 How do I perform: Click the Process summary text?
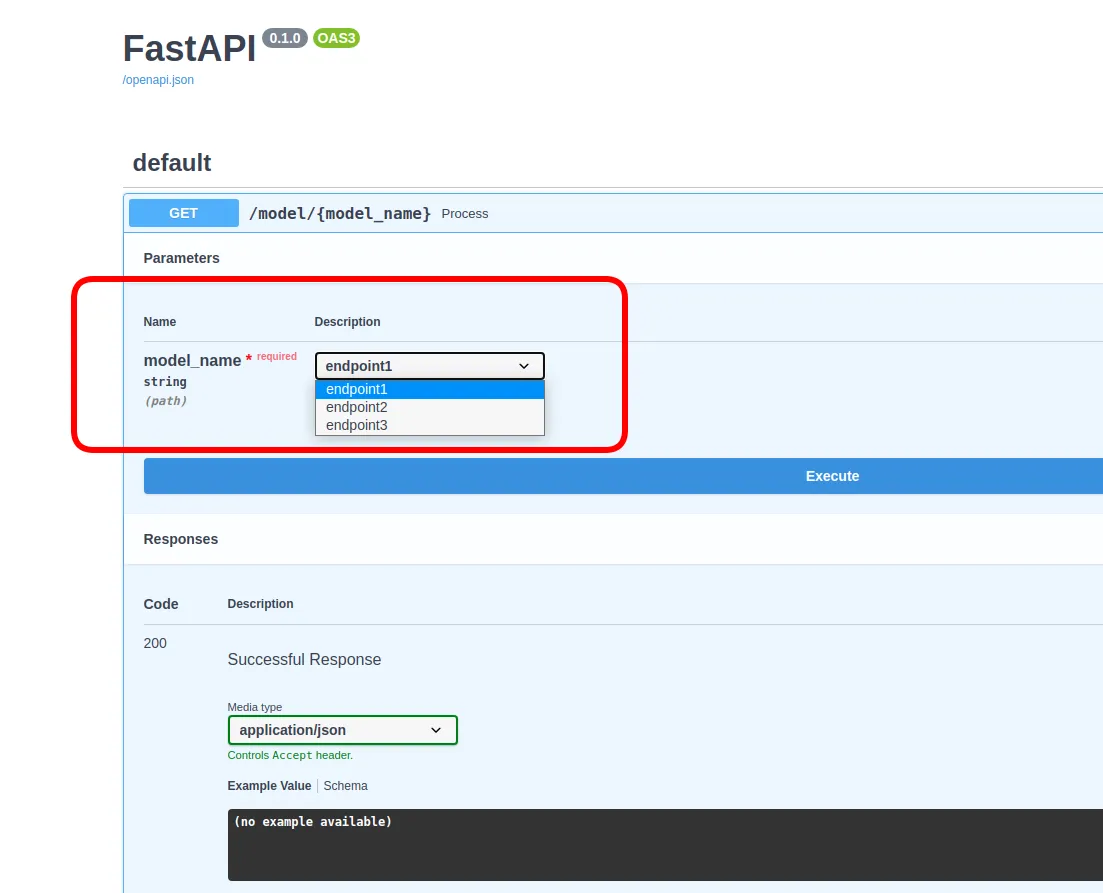465,214
